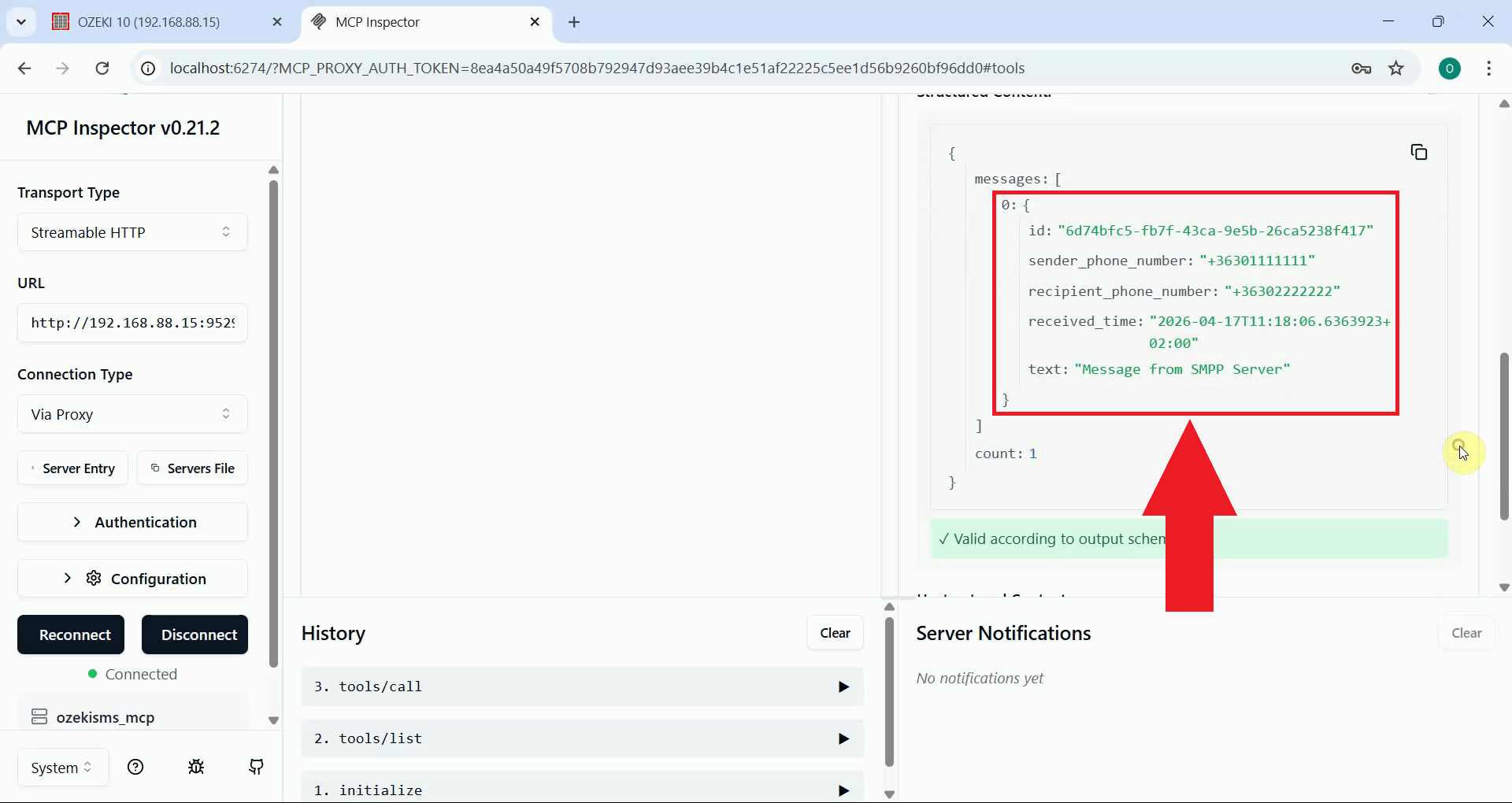Click the help question mark icon
Screen dimensions: 1512x803
click(x=135, y=767)
